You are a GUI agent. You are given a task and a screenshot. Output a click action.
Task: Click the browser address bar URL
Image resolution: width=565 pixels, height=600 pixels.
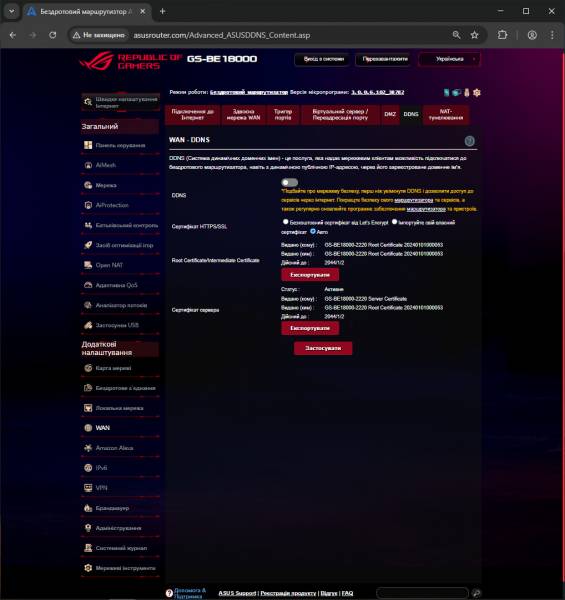(x=221, y=35)
